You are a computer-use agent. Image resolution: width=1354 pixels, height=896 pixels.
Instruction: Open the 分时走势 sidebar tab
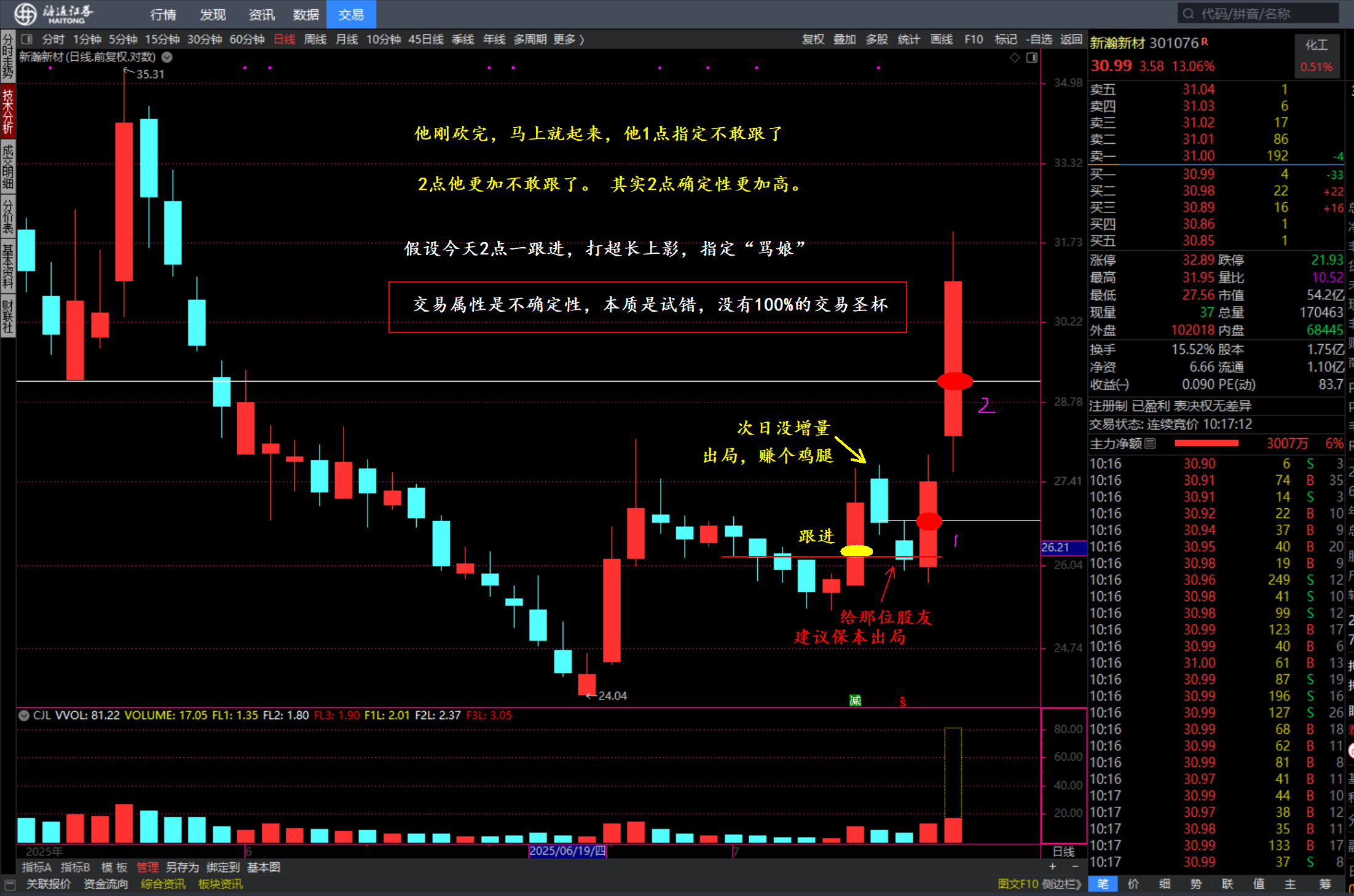(8, 56)
